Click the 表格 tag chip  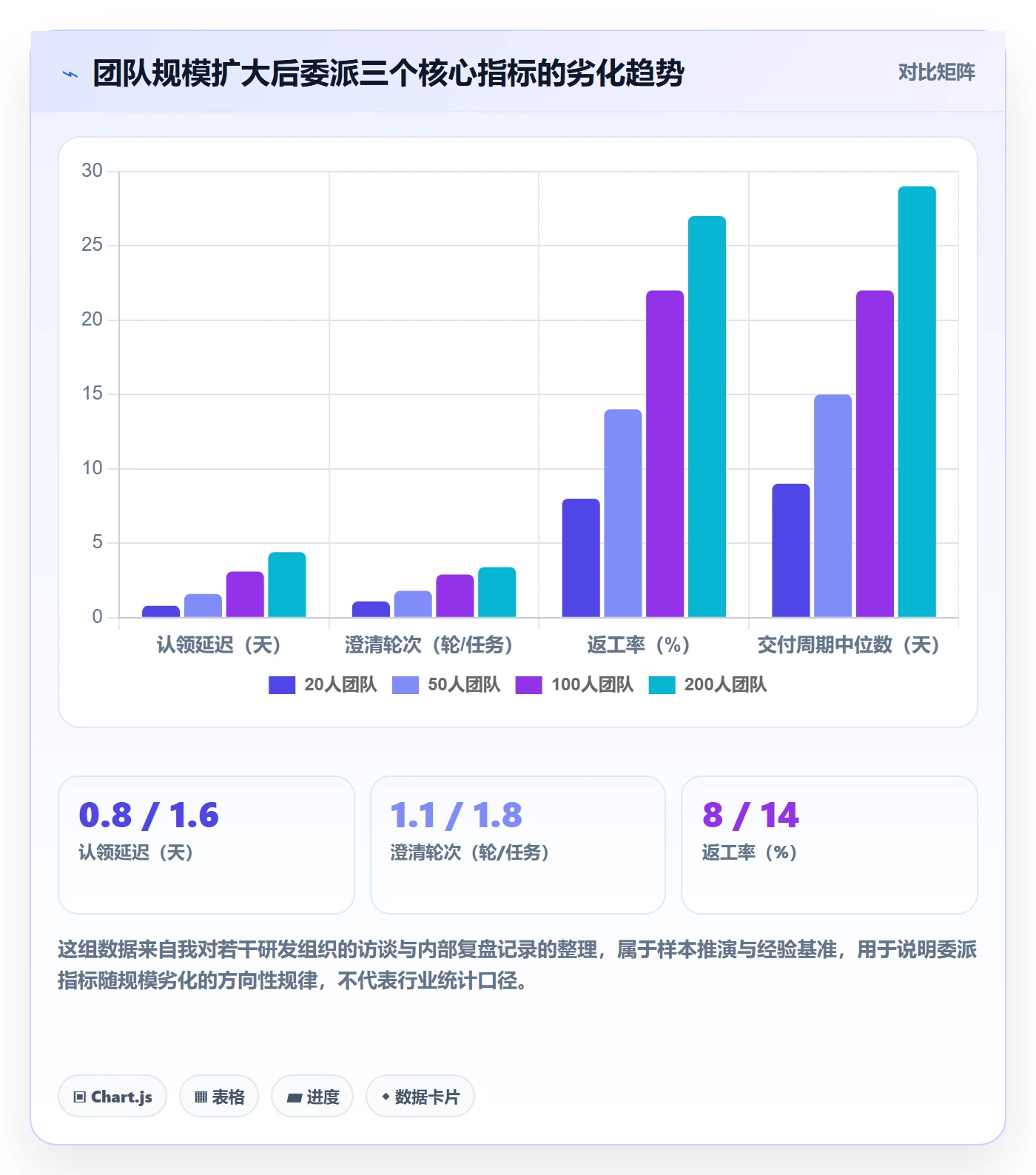[x=219, y=1097]
